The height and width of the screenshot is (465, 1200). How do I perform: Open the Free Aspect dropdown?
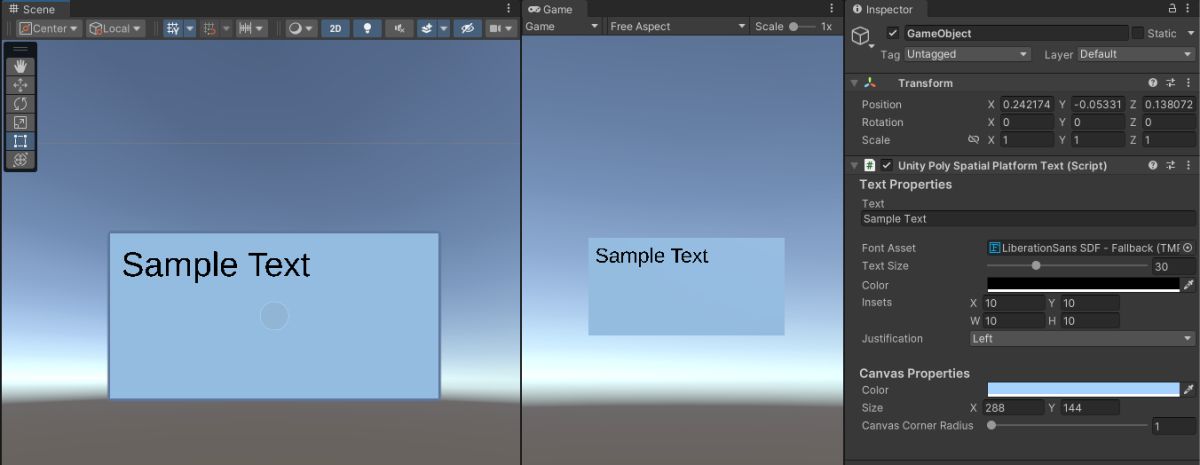[x=678, y=26]
